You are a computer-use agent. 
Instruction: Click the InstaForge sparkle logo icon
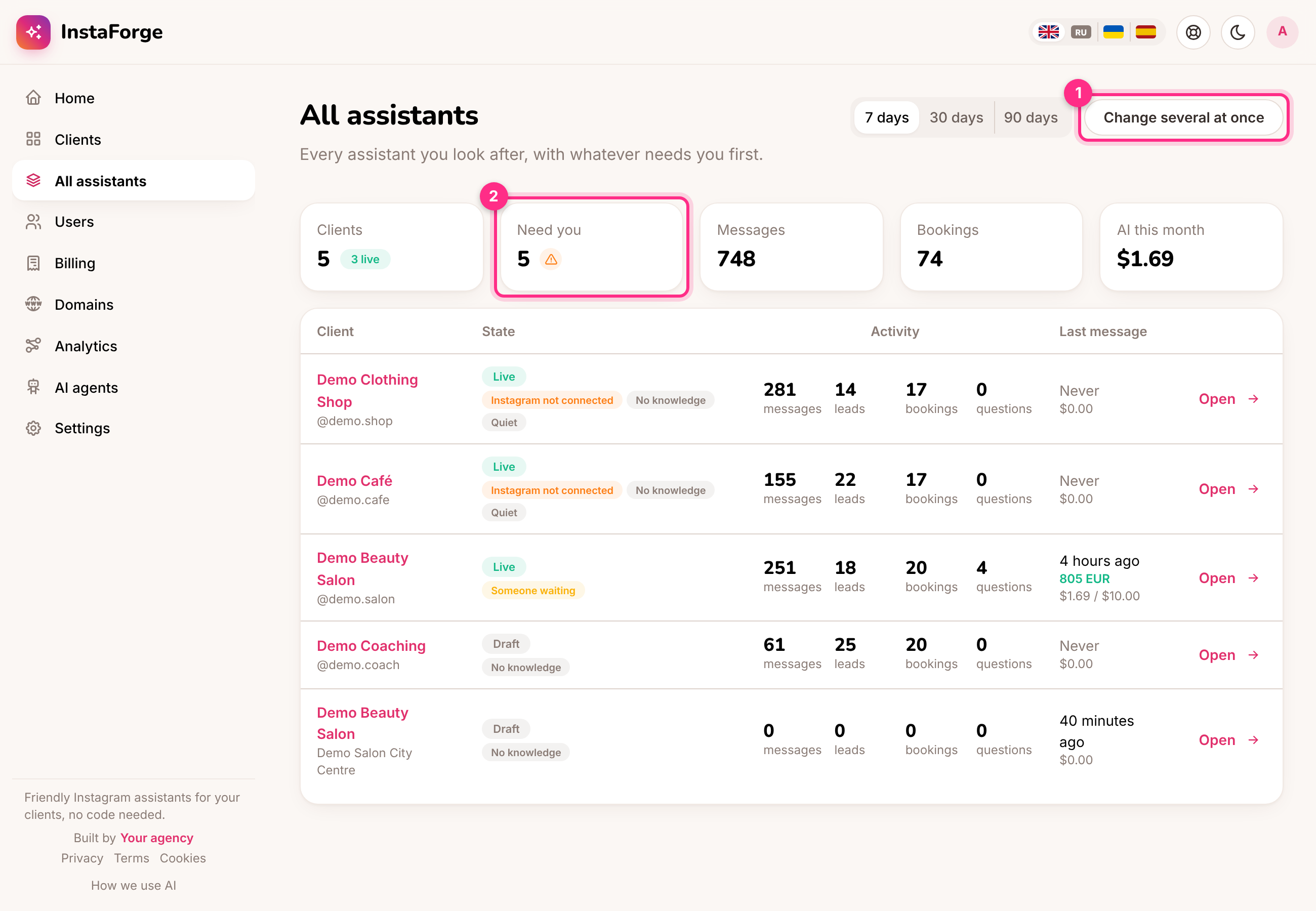[x=33, y=32]
